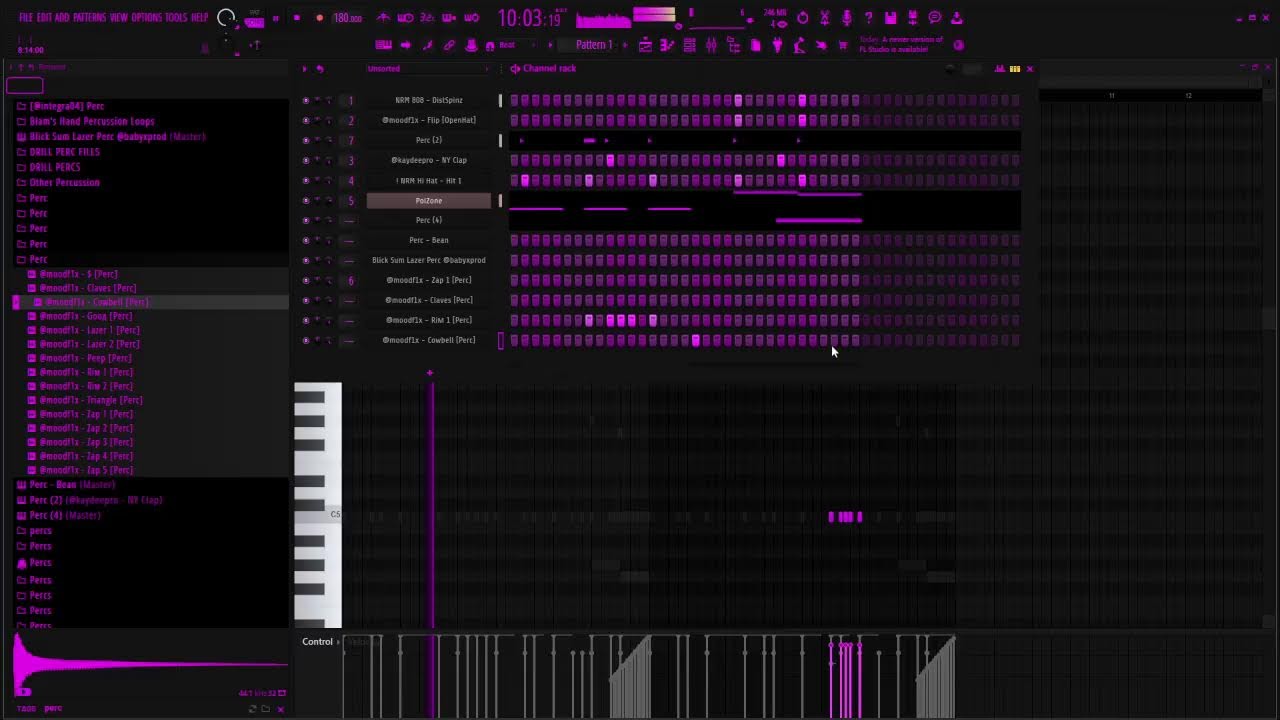Open the Channel rack toolbar icon
Viewport: 1280px width, 720px height.
[x=689, y=45]
